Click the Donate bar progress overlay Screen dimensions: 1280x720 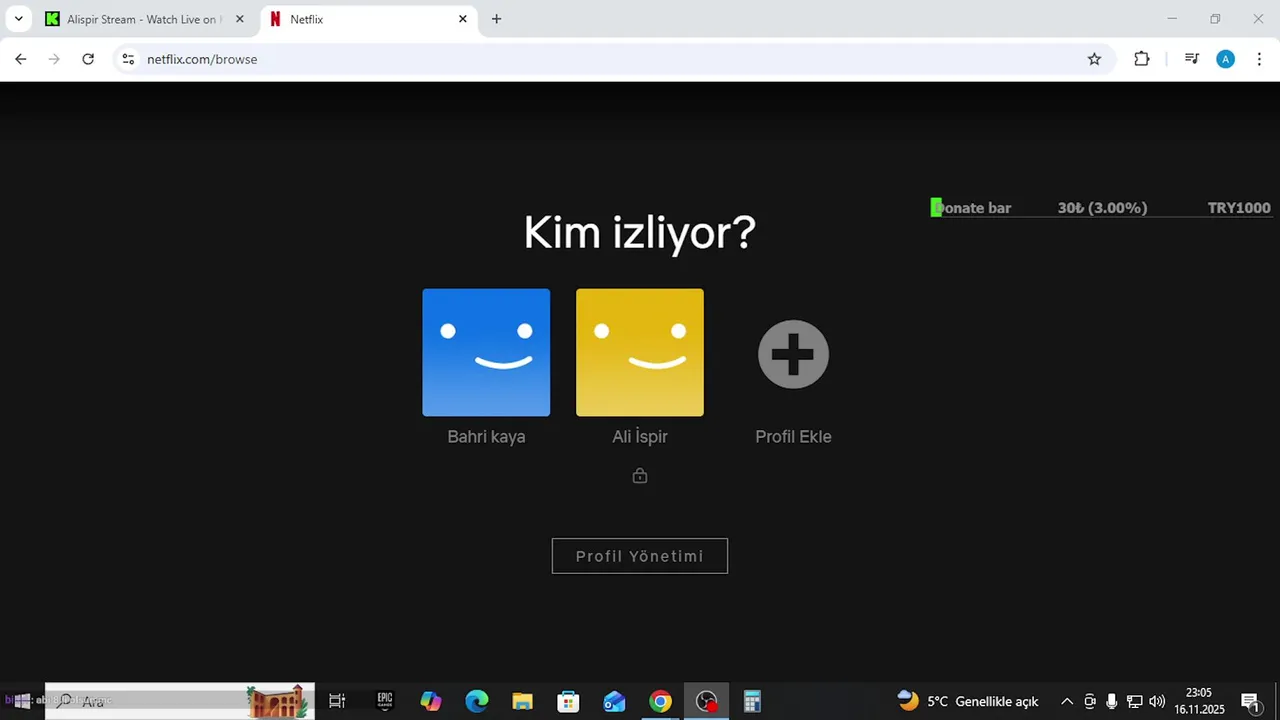click(1100, 208)
